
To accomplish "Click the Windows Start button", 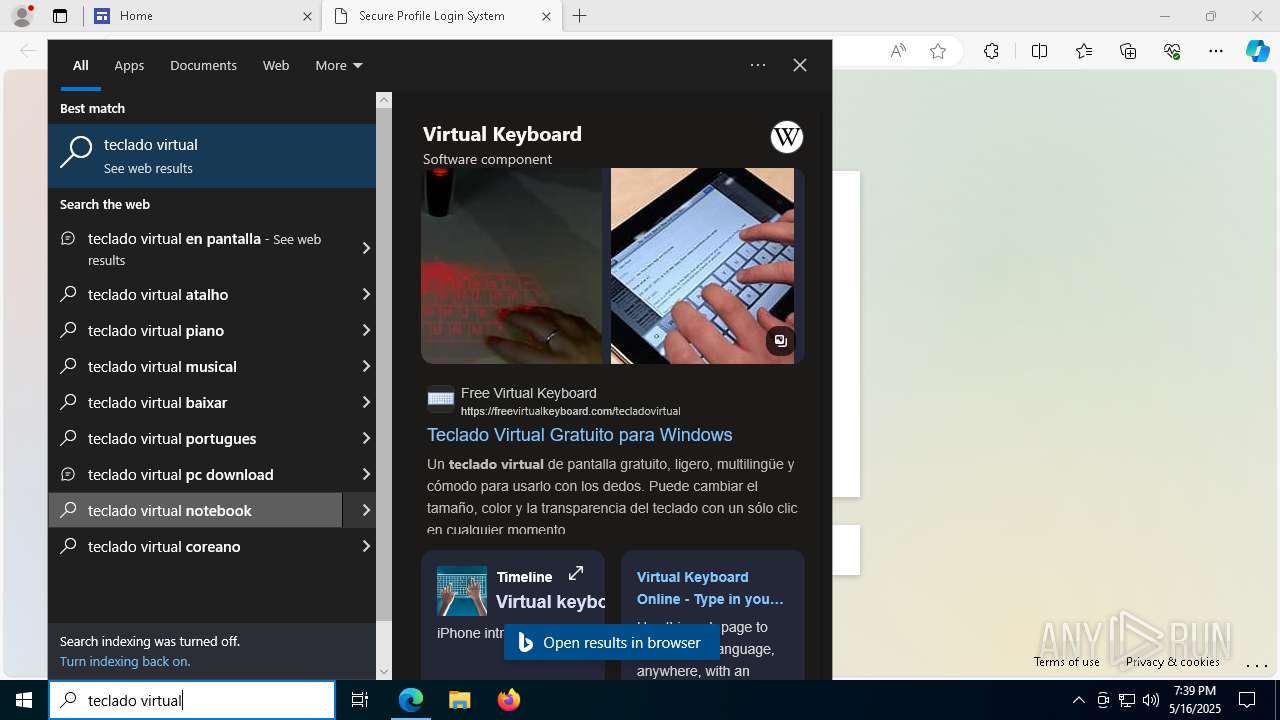I will click(24, 700).
